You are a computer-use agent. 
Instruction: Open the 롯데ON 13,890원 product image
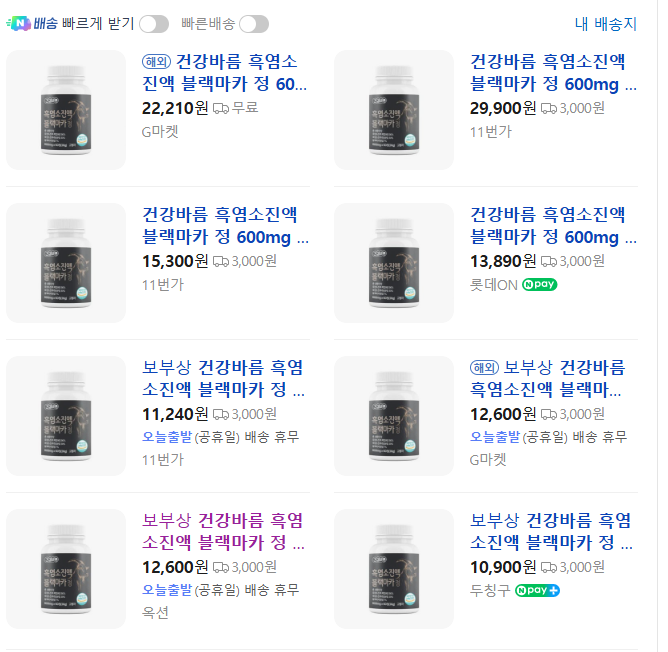(394, 263)
